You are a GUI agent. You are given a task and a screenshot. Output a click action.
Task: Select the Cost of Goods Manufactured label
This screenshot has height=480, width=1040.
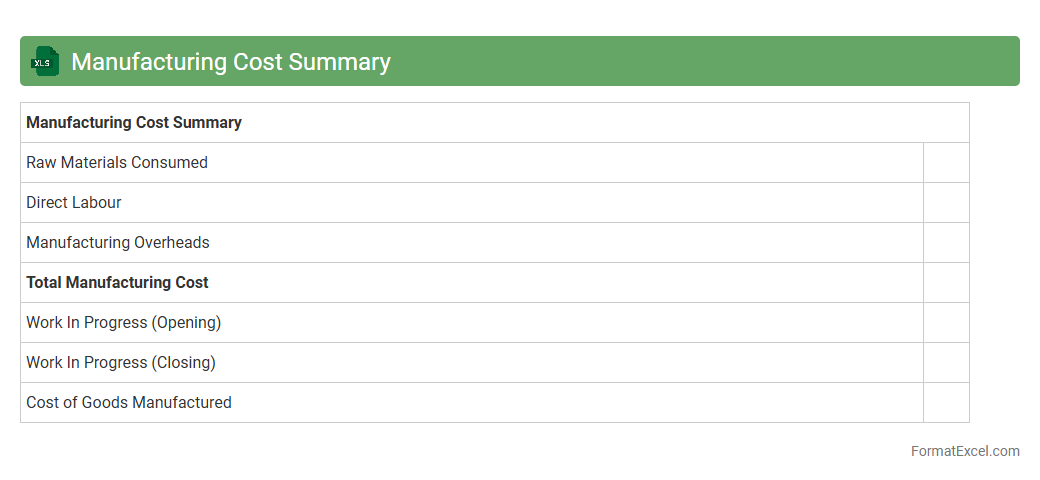click(129, 402)
